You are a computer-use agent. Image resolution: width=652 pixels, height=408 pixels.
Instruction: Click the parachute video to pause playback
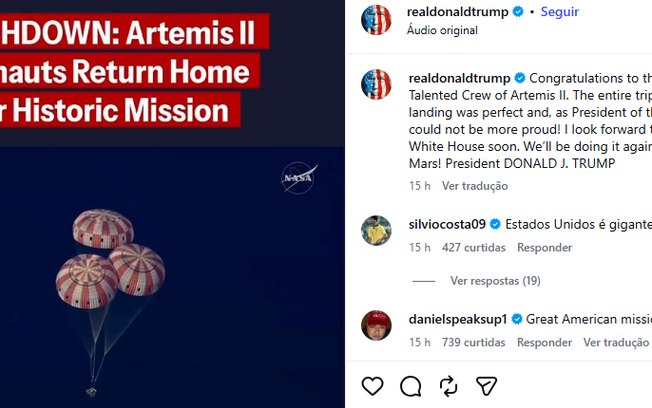(x=172, y=277)
